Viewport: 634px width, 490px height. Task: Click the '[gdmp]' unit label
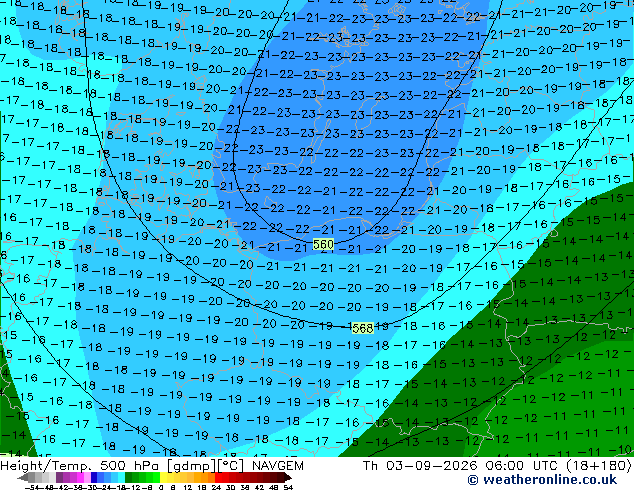tap(192, 466)
